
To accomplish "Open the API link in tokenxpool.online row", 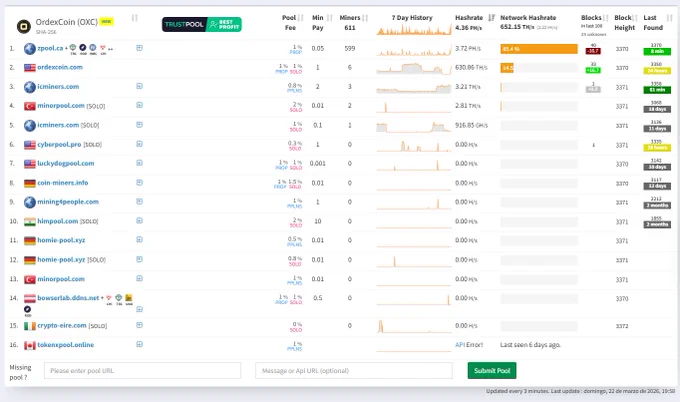I will pos(460,345).
